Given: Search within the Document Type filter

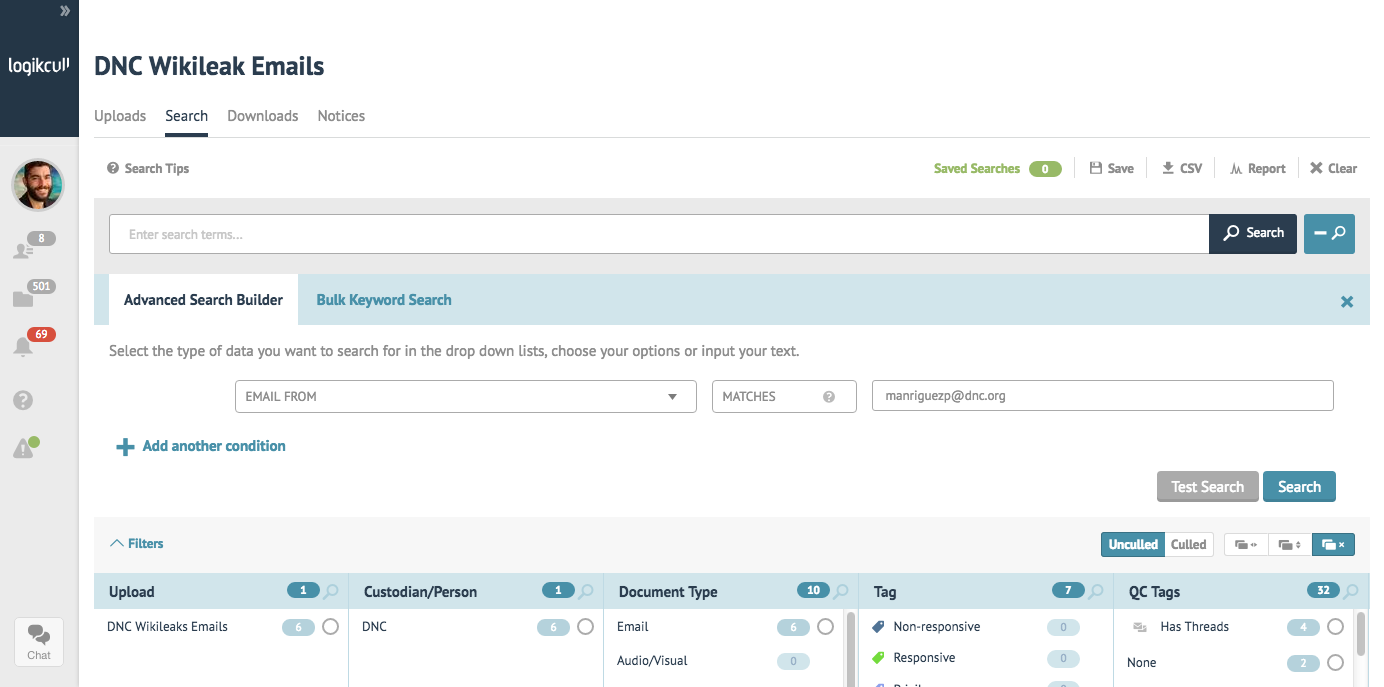Looking at the screenshot, I should 841,591.
